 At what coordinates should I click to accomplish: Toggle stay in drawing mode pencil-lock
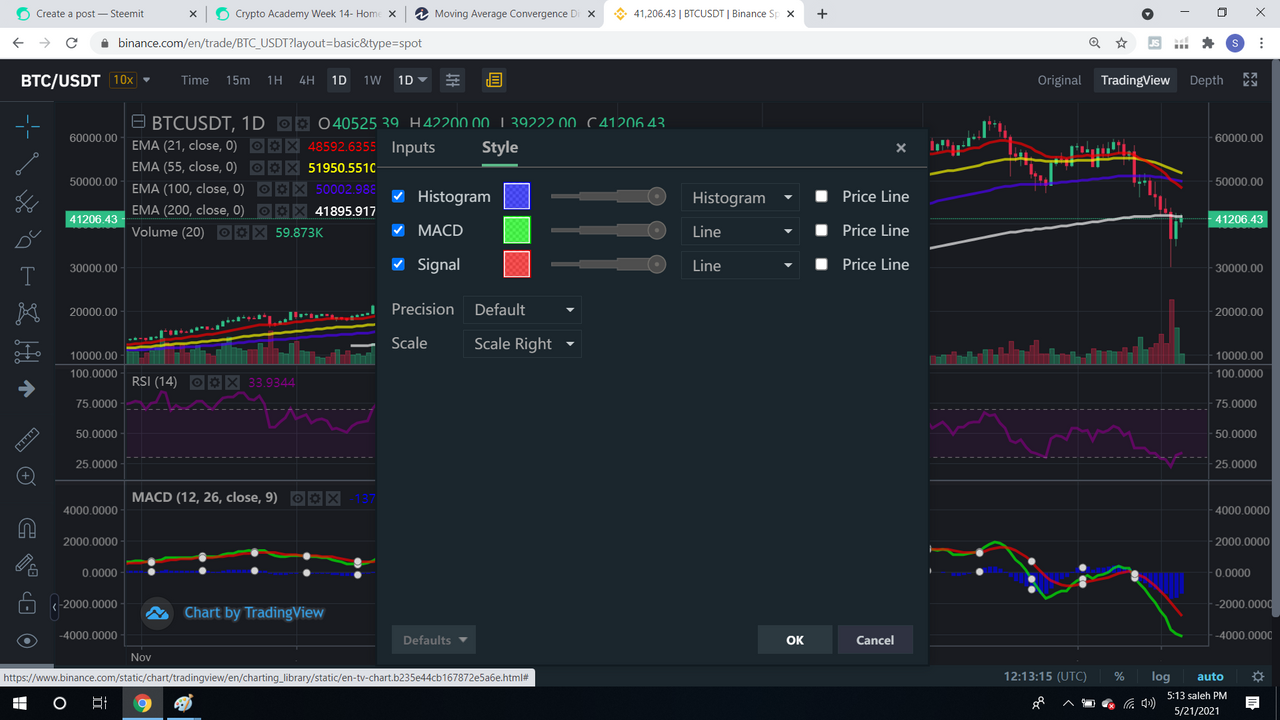(27, 565)
